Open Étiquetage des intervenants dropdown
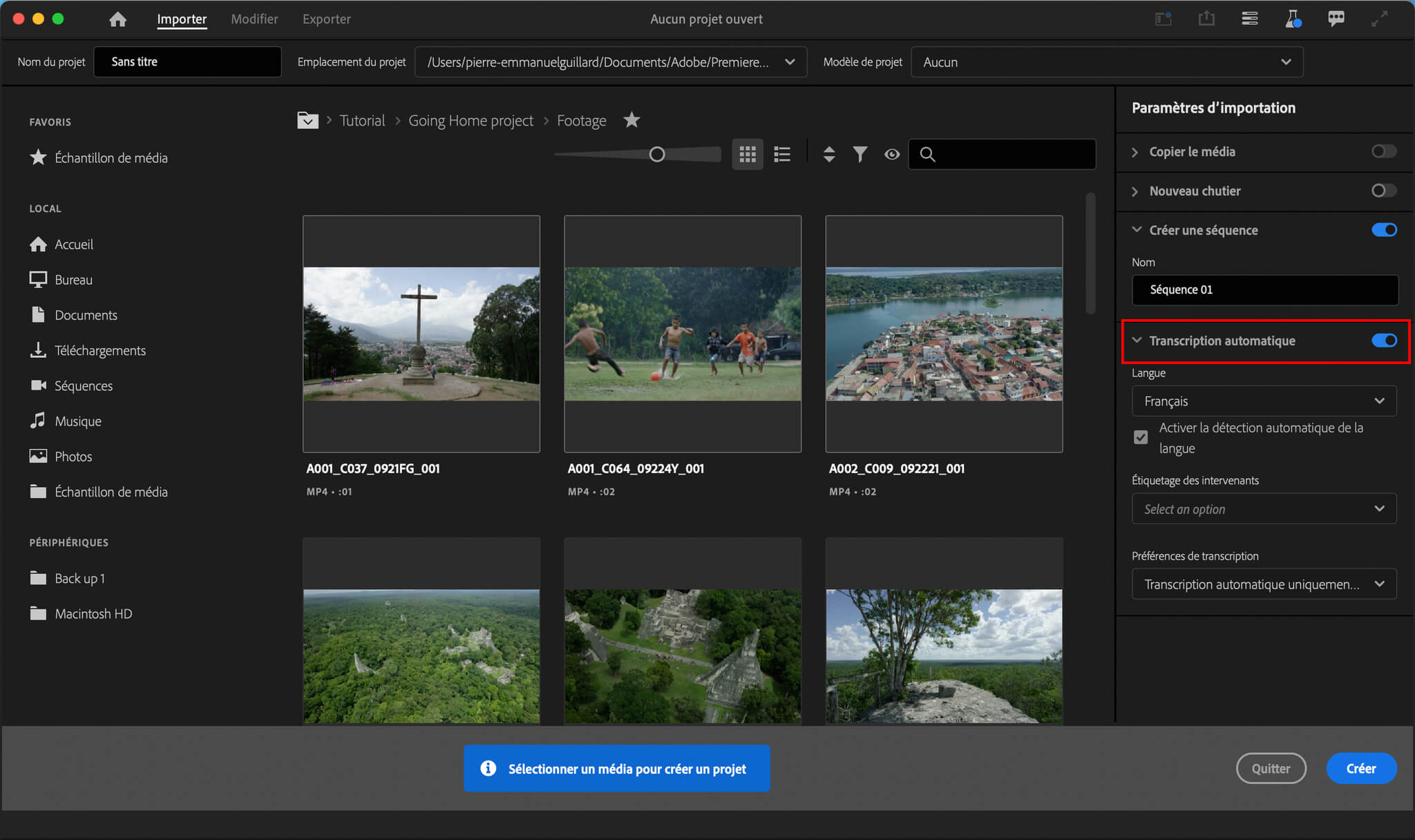1415x840 pixels. pyautogui.click(x=1264, y=509)
